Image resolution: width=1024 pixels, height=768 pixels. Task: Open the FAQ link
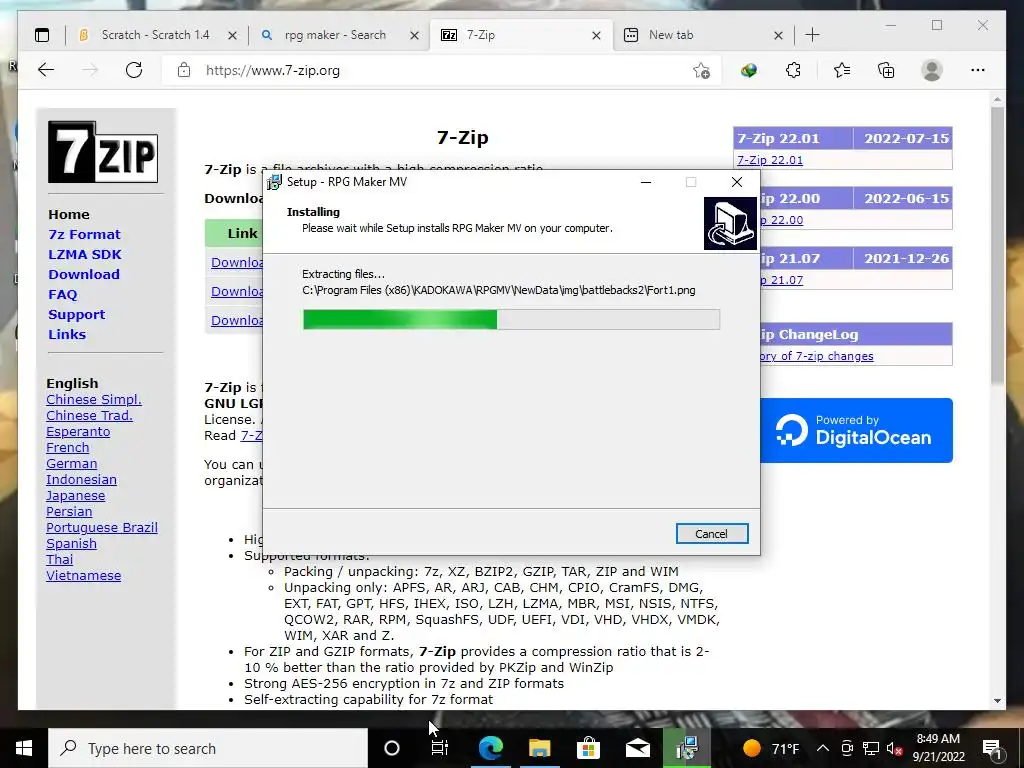point(63,295)
